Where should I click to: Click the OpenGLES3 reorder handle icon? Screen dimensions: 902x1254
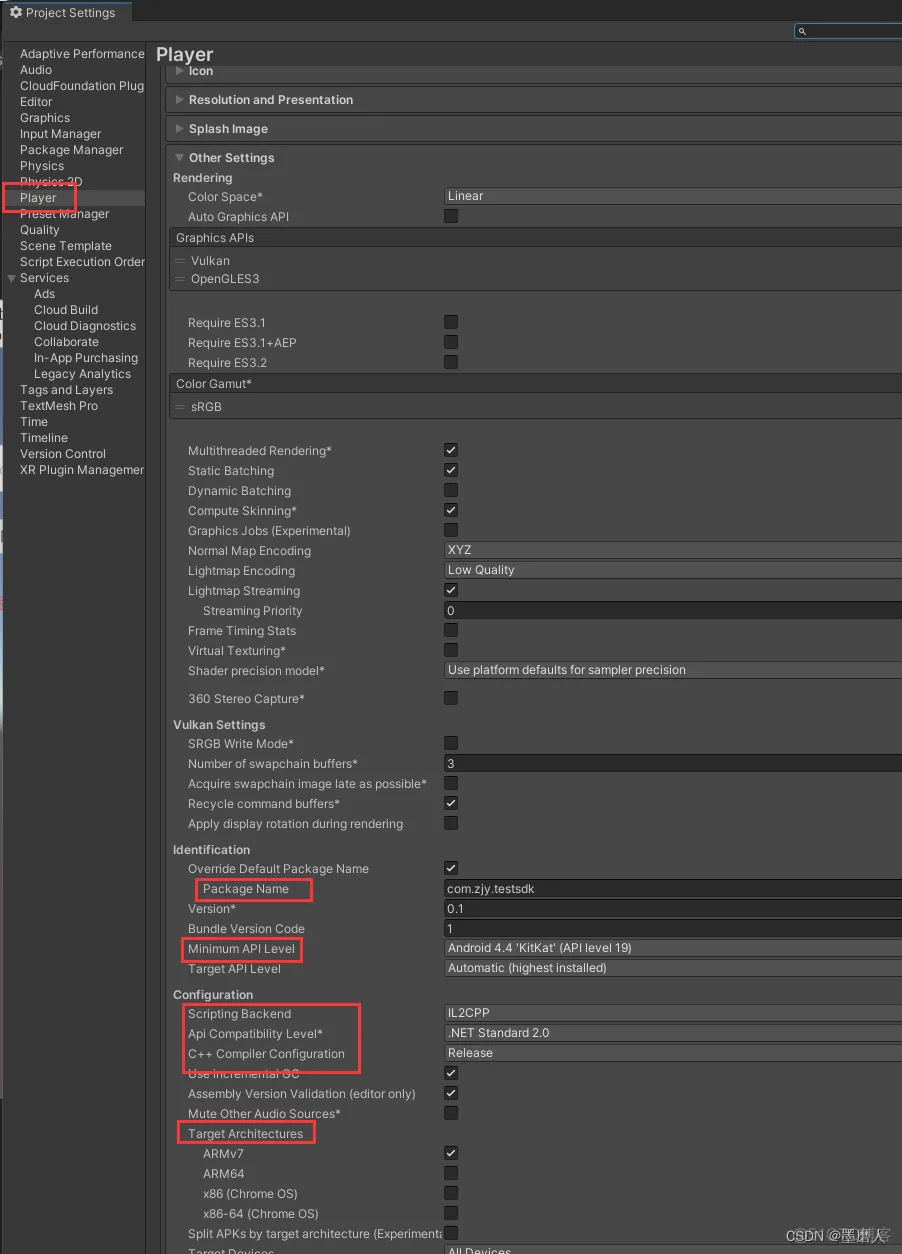[180, 279]
